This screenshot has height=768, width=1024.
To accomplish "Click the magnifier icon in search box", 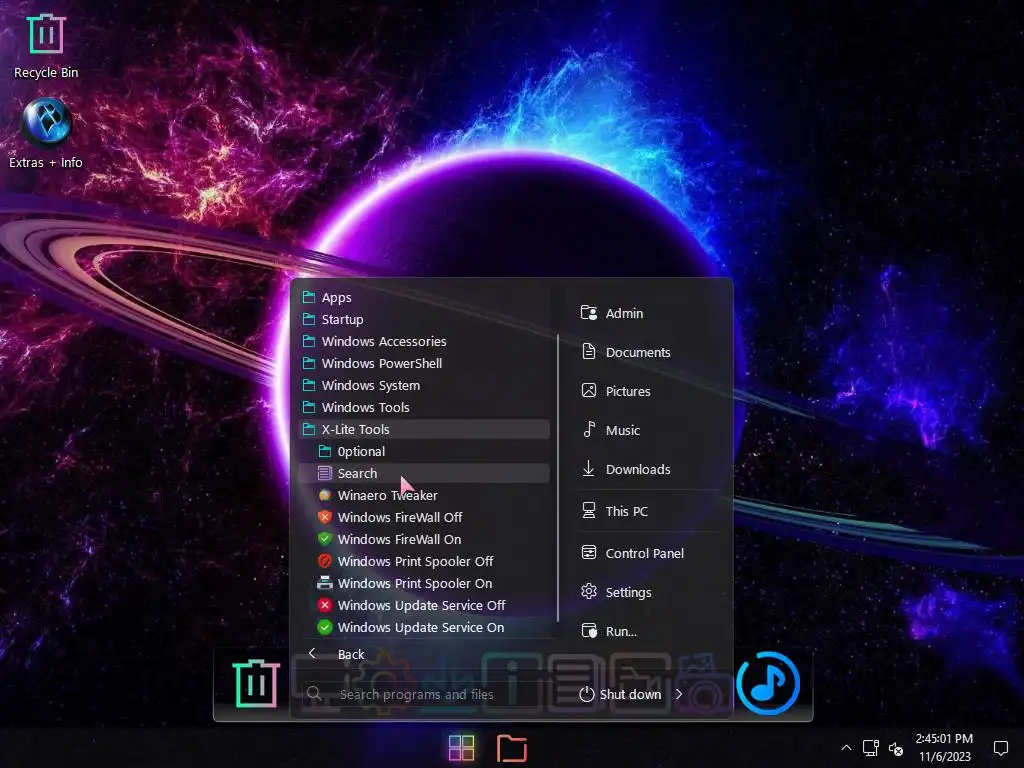I will pos(314,694).
